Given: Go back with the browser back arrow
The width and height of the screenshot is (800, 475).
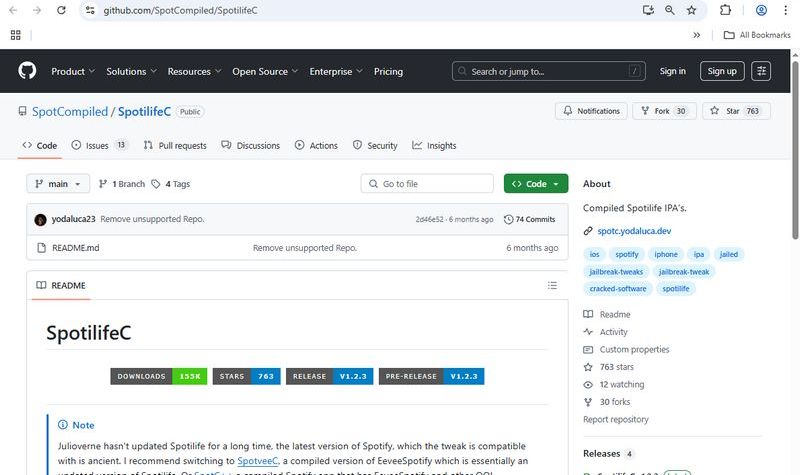Looking at the screenshot, I should point(13,10).
